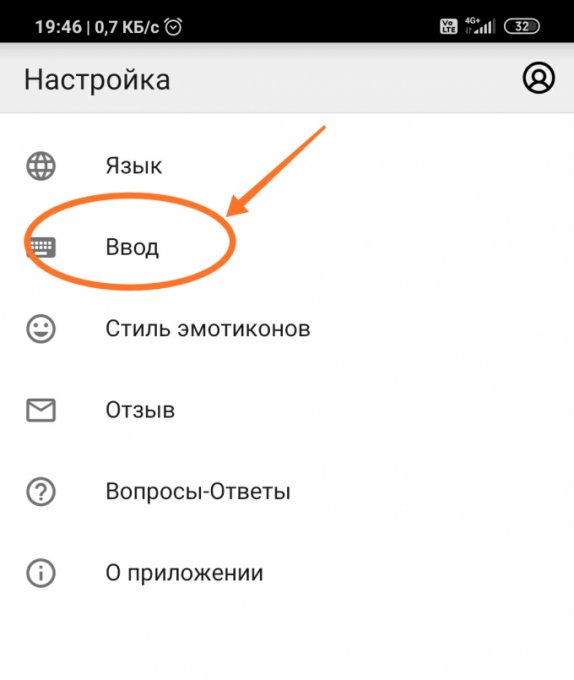Screen dimensions: 574x680
Task: Tap the VoLTE status icon
Action: tap(448, 26)
